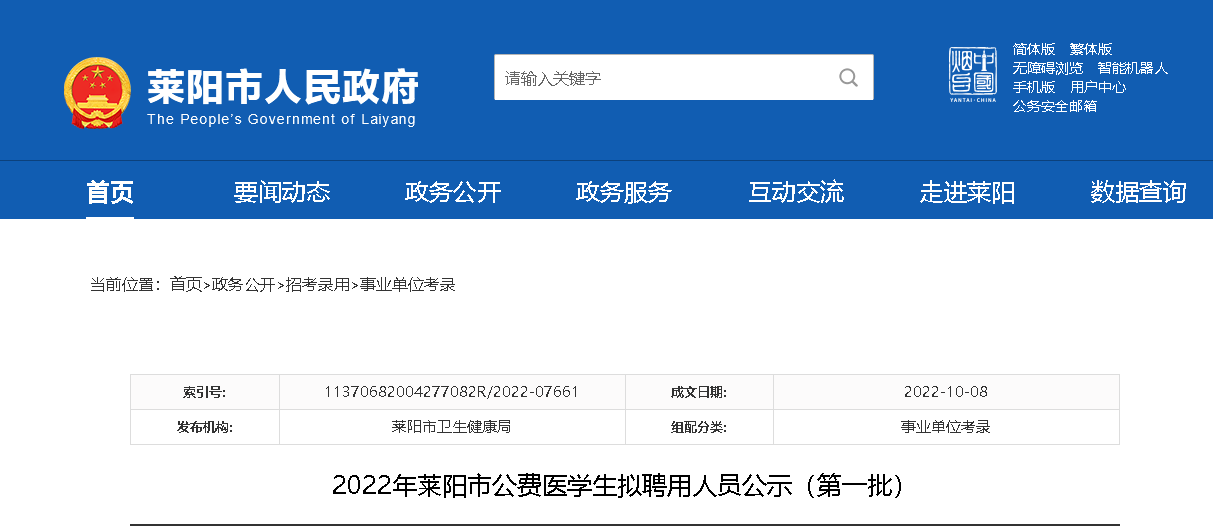The height and width of the screenshot is (527, 1213).
Task: Click the 发布机构 label cell
Action: [x=204, y=427]
